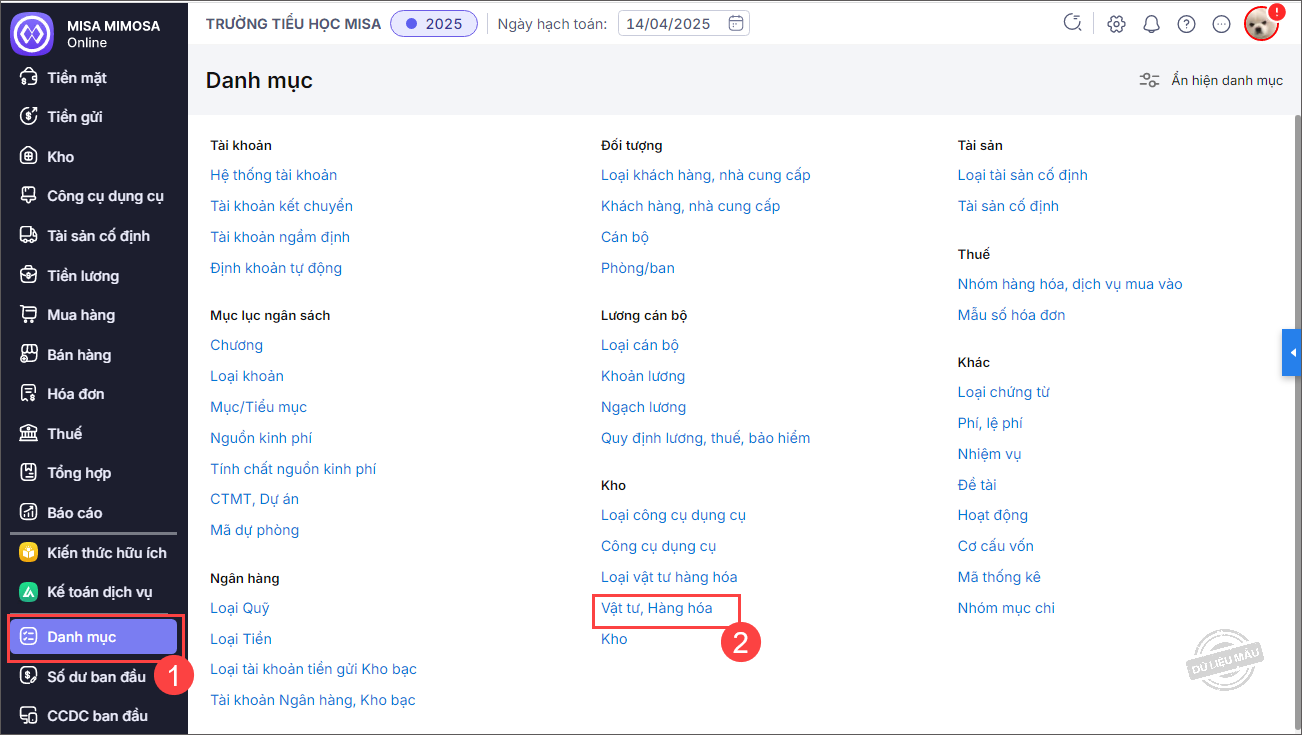Open Loại công cụ dụng cụ link

(674, 515)
